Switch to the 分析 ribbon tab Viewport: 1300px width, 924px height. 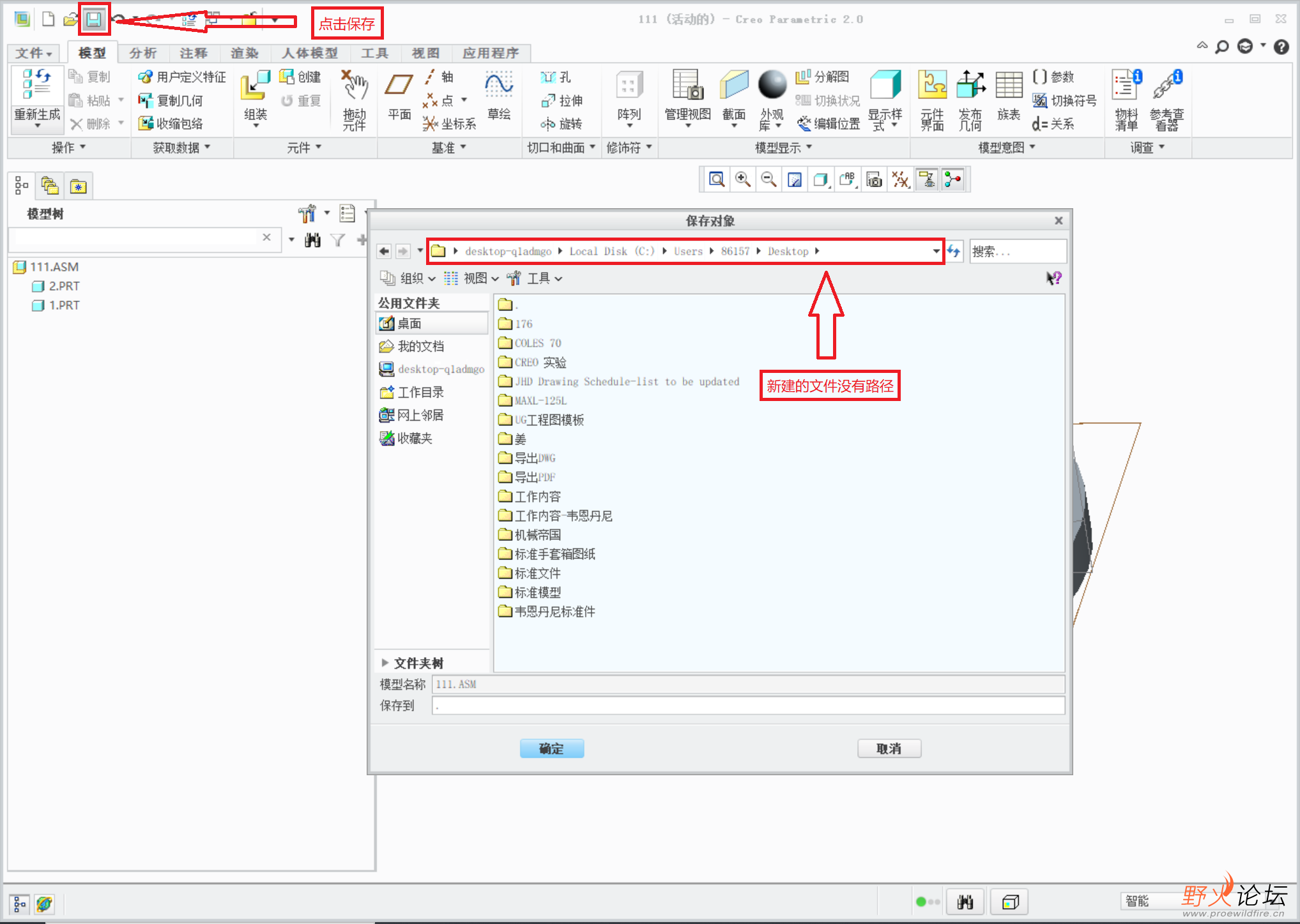(x=143, y=53)
